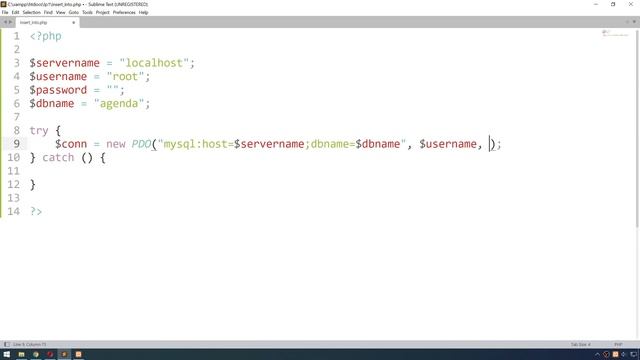This screenshot has height=360, width=640.
Task: Open the Project menu
Action: coord(102,13)
